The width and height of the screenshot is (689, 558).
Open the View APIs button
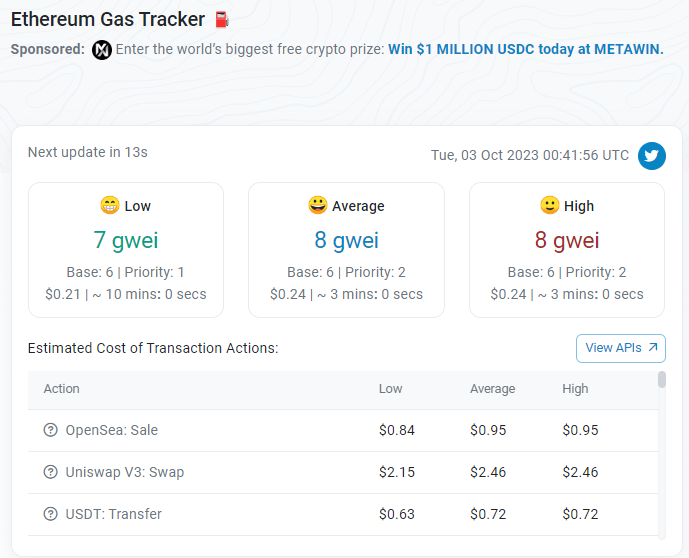[x=620, y=348]
